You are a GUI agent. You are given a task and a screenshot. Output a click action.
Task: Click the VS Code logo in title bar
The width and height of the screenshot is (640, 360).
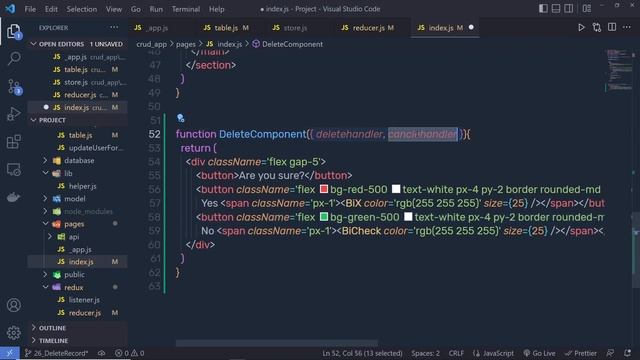10,9
